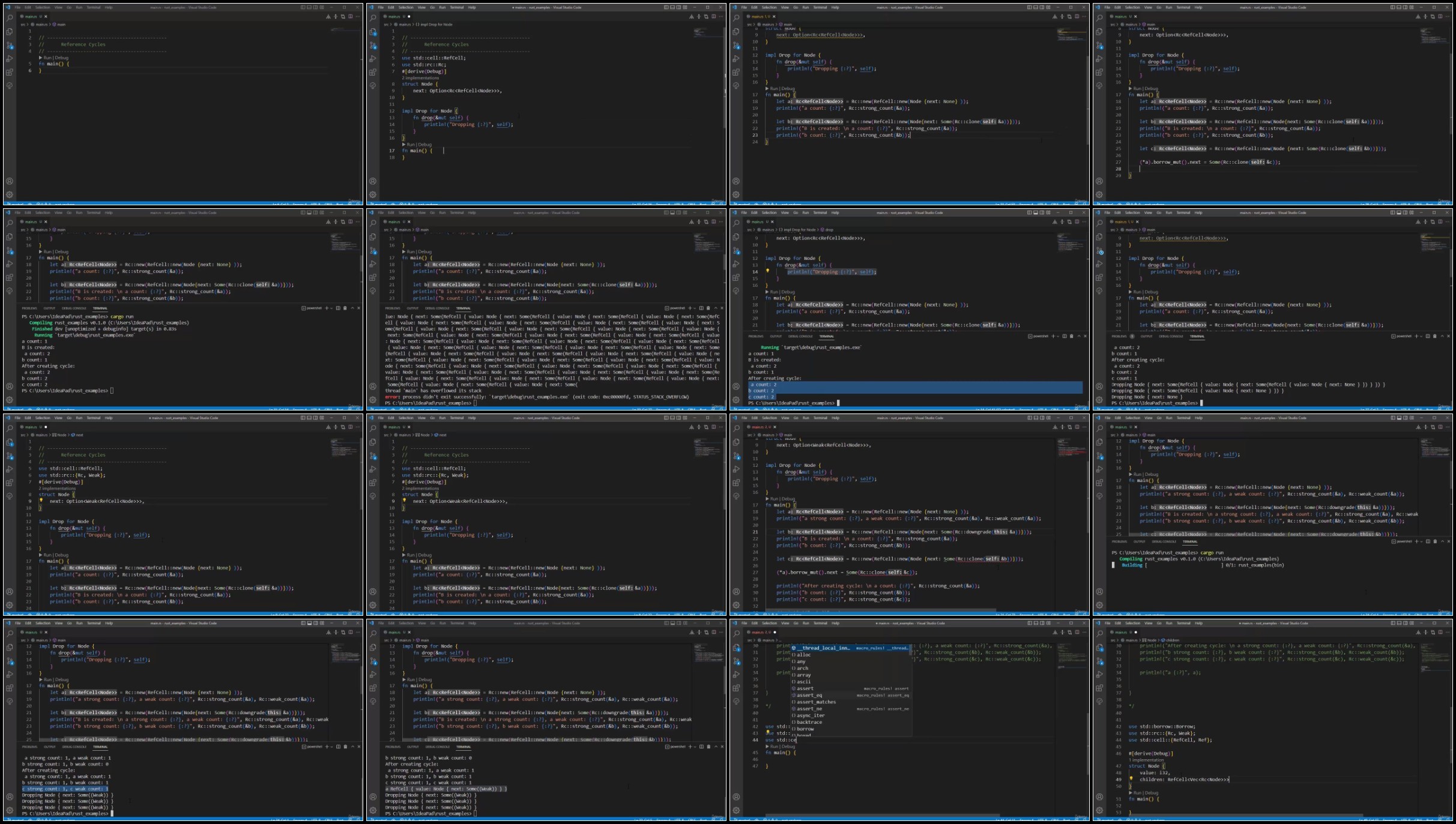Open Run and Debug in the frame showing only fn main
1456x824 pixels.
coord(10,59)
